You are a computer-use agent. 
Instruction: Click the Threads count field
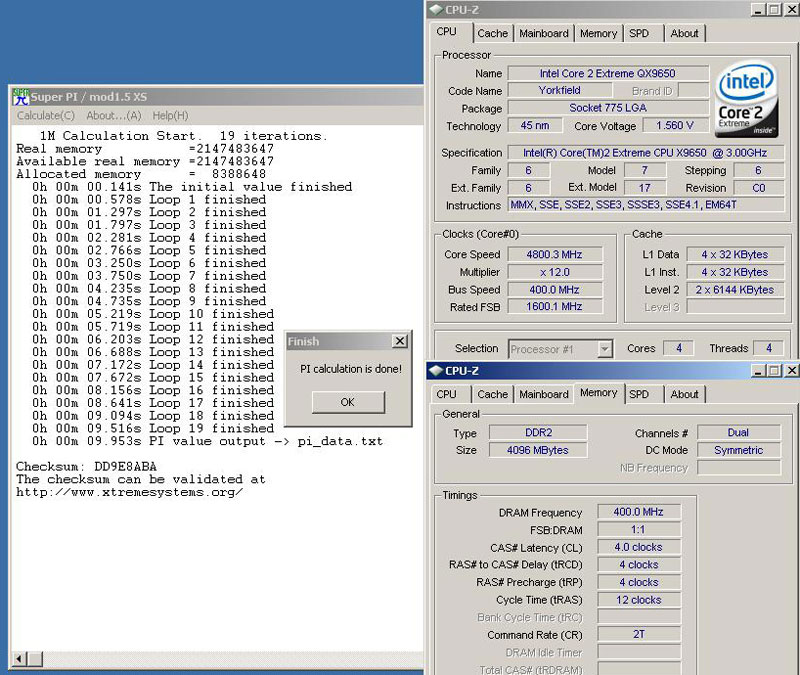click(768, 348)
